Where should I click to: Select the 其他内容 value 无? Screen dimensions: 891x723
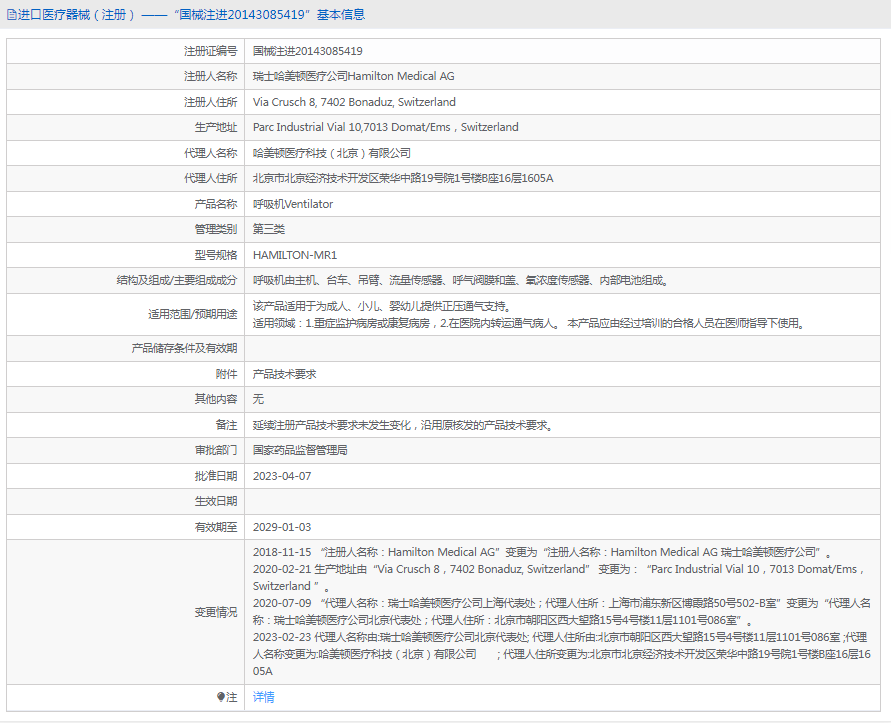[259, 399]
